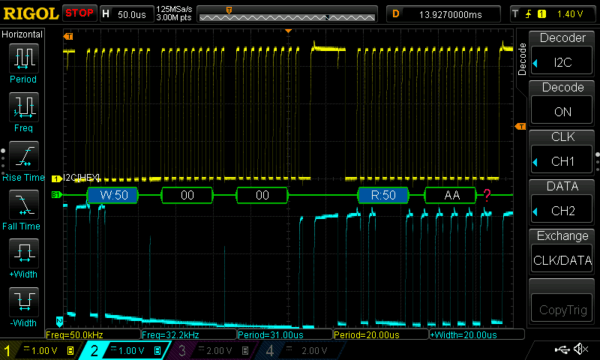Click the 125MSa/s sample rate text

pos(174,10)
